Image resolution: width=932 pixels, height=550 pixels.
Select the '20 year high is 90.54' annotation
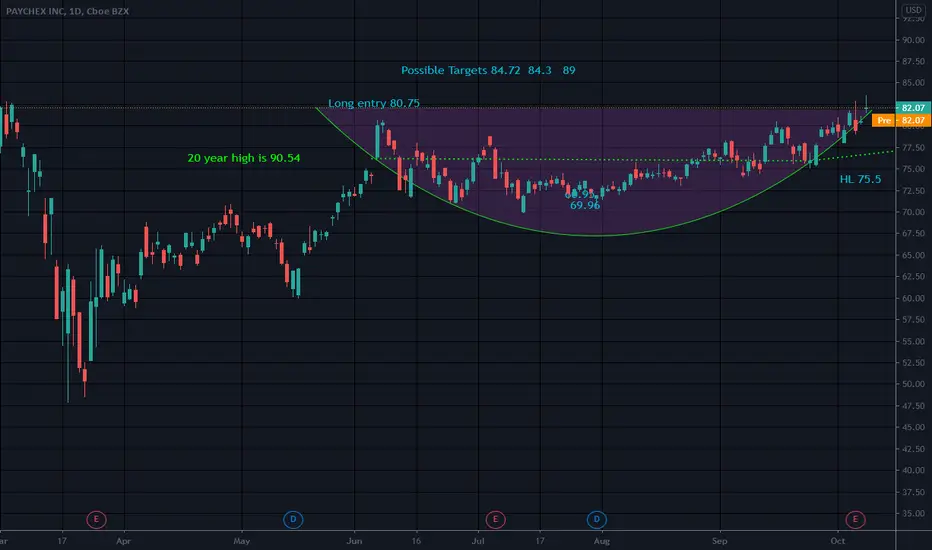pyautogui.click(x=244, y=158)
